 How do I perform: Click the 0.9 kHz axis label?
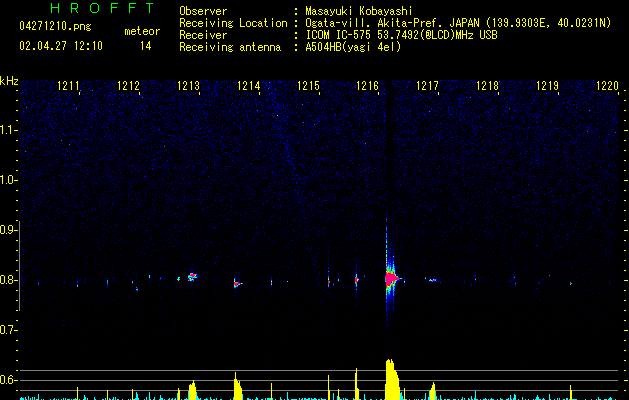(8, 230)
